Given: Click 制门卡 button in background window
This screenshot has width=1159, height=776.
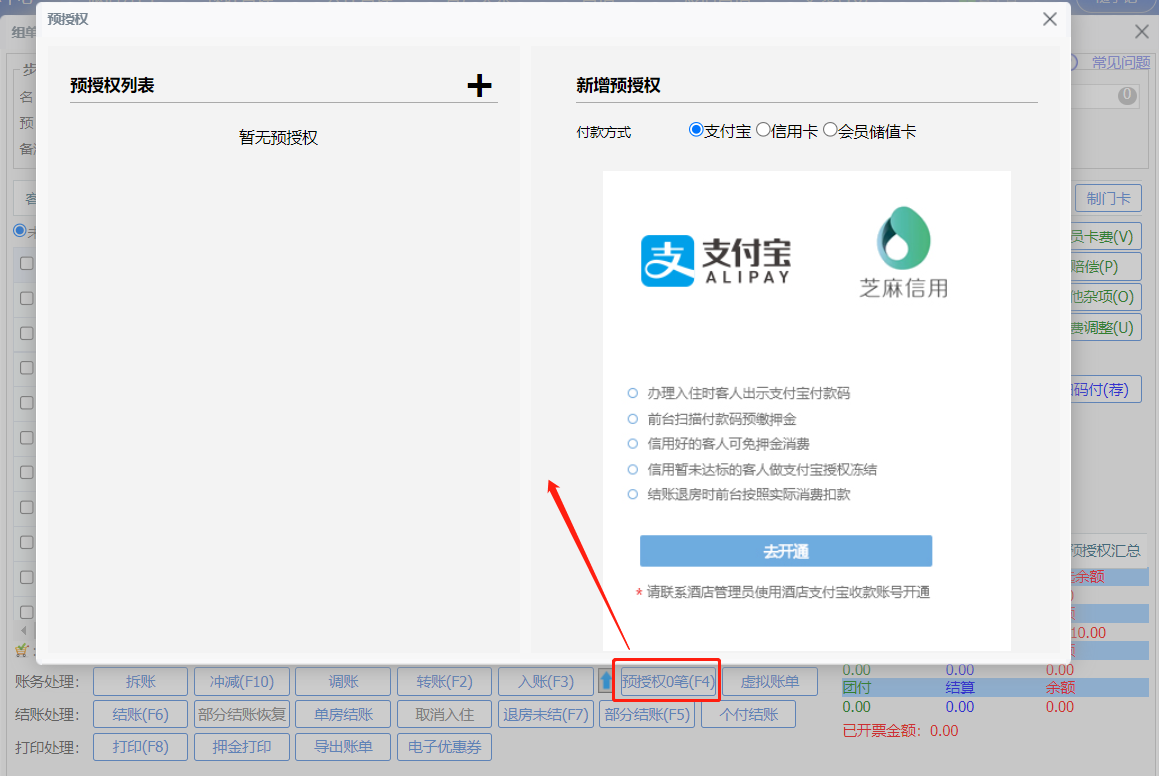Looking at the screenshot, I should point(1108,198).
